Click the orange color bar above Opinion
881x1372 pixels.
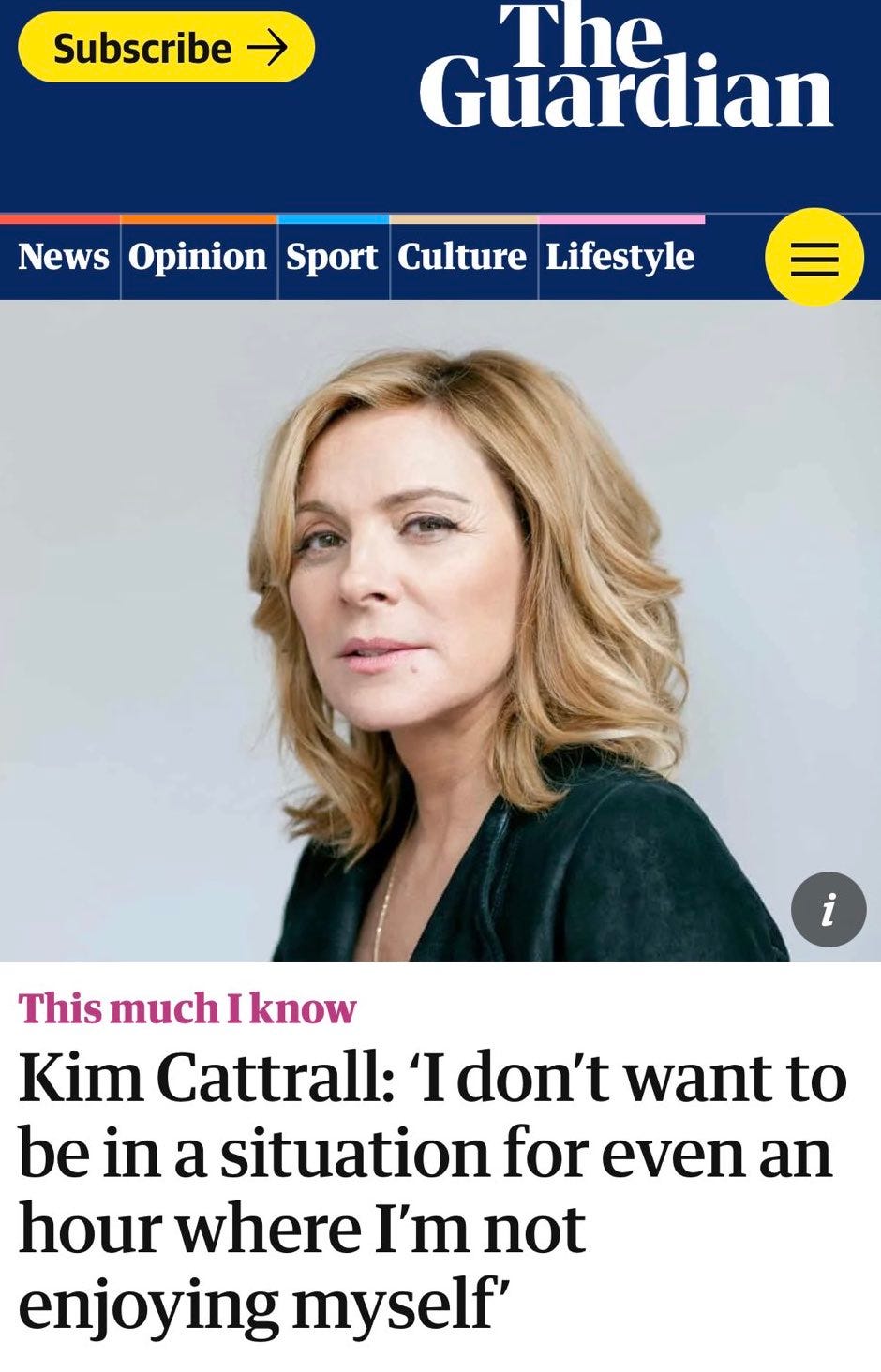[x=199, y=219]
